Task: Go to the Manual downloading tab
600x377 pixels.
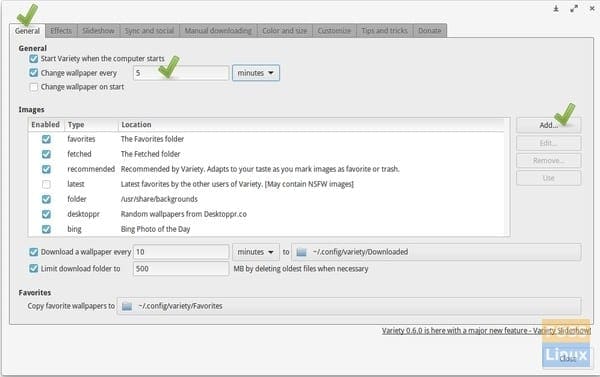Action: pos(218,31)
